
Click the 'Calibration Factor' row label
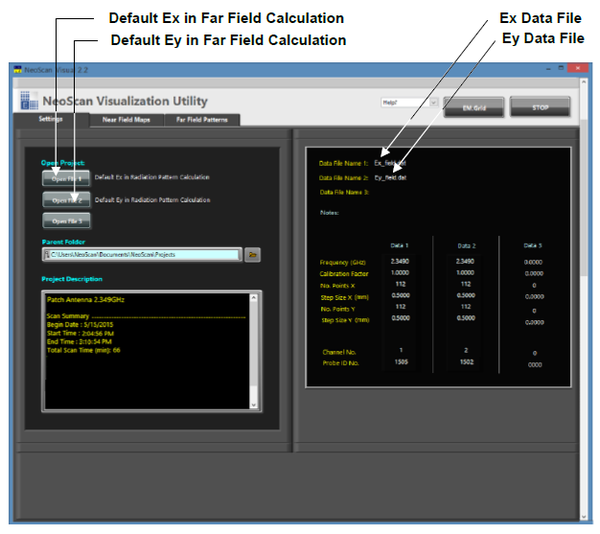344,274
